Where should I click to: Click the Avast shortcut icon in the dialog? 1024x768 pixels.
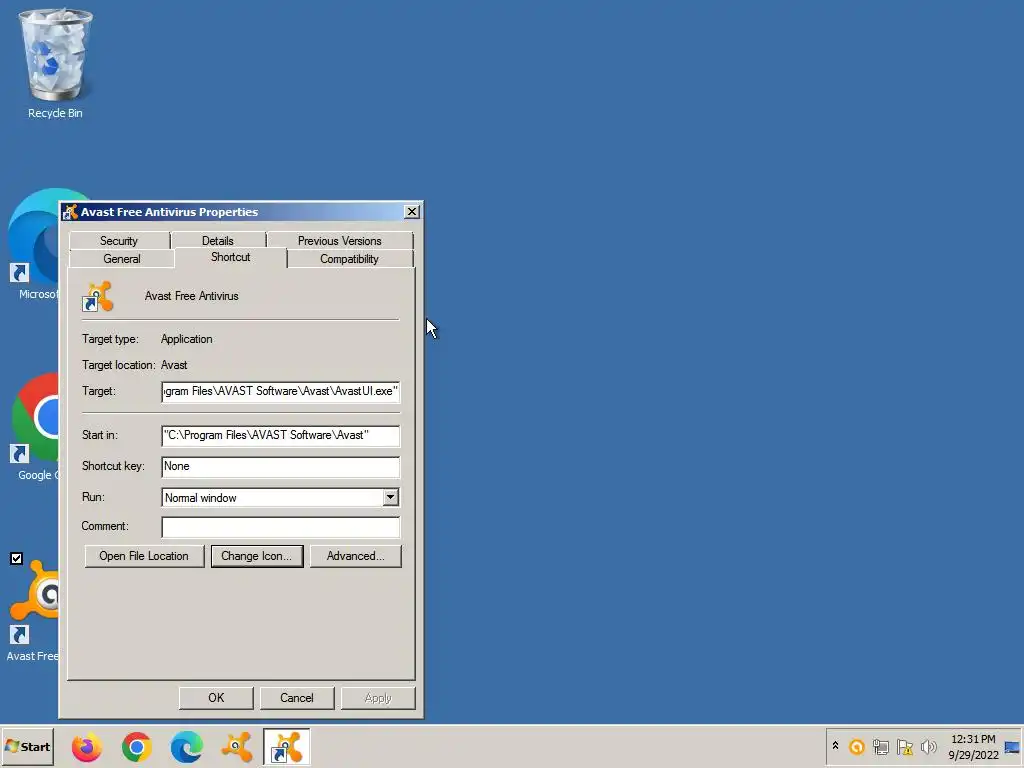point(98,296)
